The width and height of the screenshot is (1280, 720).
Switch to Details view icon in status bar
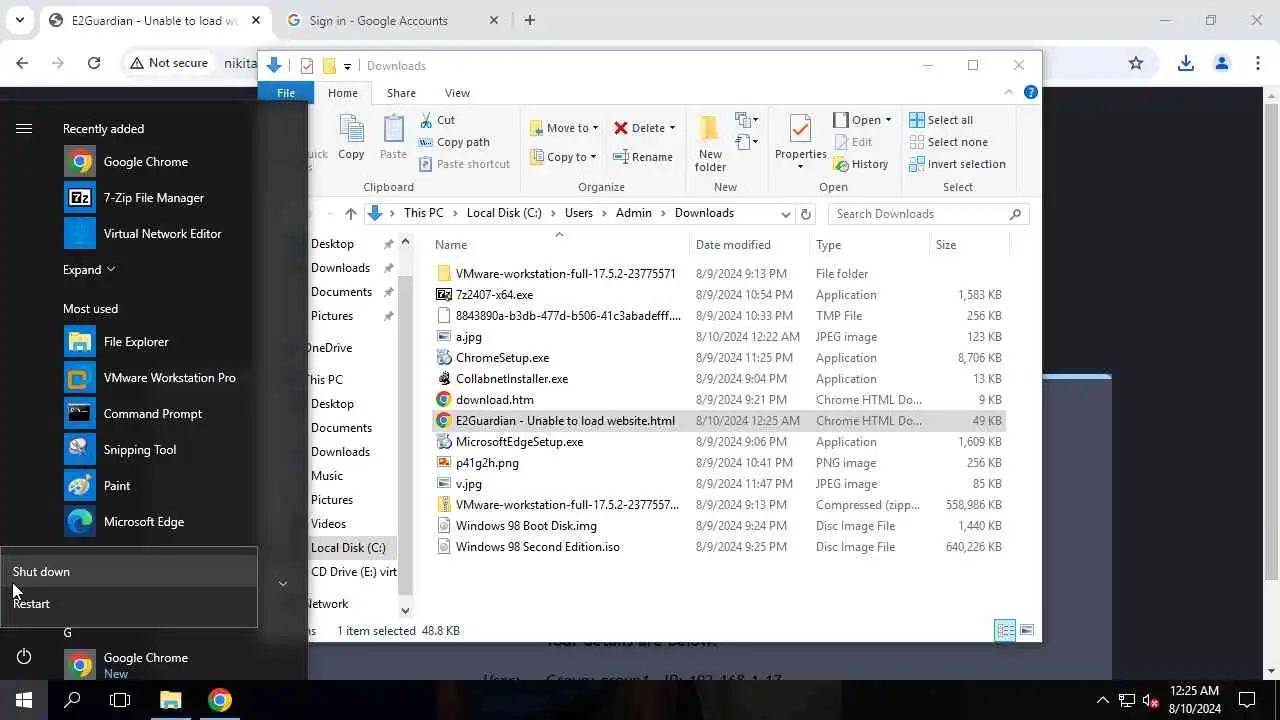click(1005, 630)
